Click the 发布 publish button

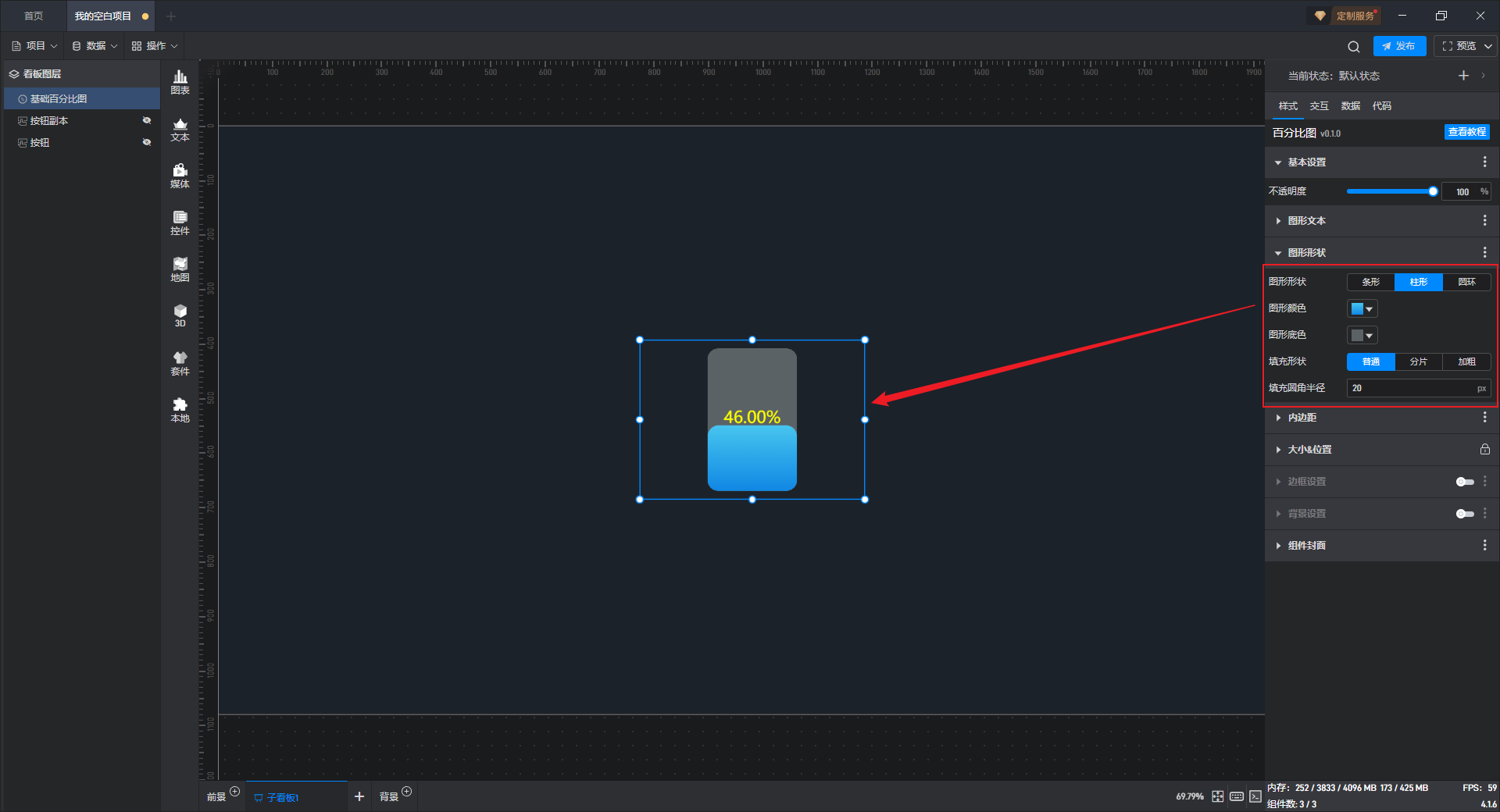[1399, 46]
